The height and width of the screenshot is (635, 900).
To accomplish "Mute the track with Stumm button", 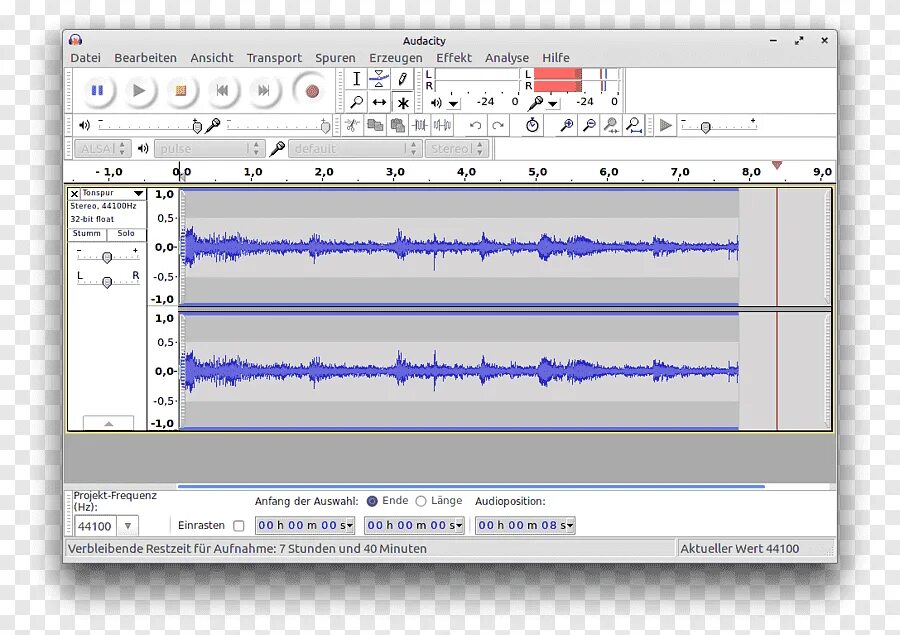I will click(x=87, y=234).
